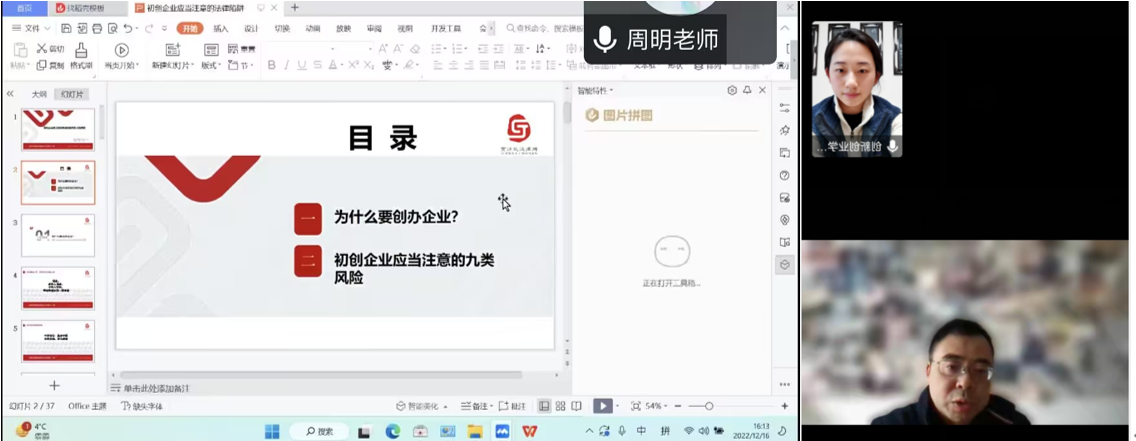
Task: Switch to normal view in status bar
Action: (x=544, y=406)
